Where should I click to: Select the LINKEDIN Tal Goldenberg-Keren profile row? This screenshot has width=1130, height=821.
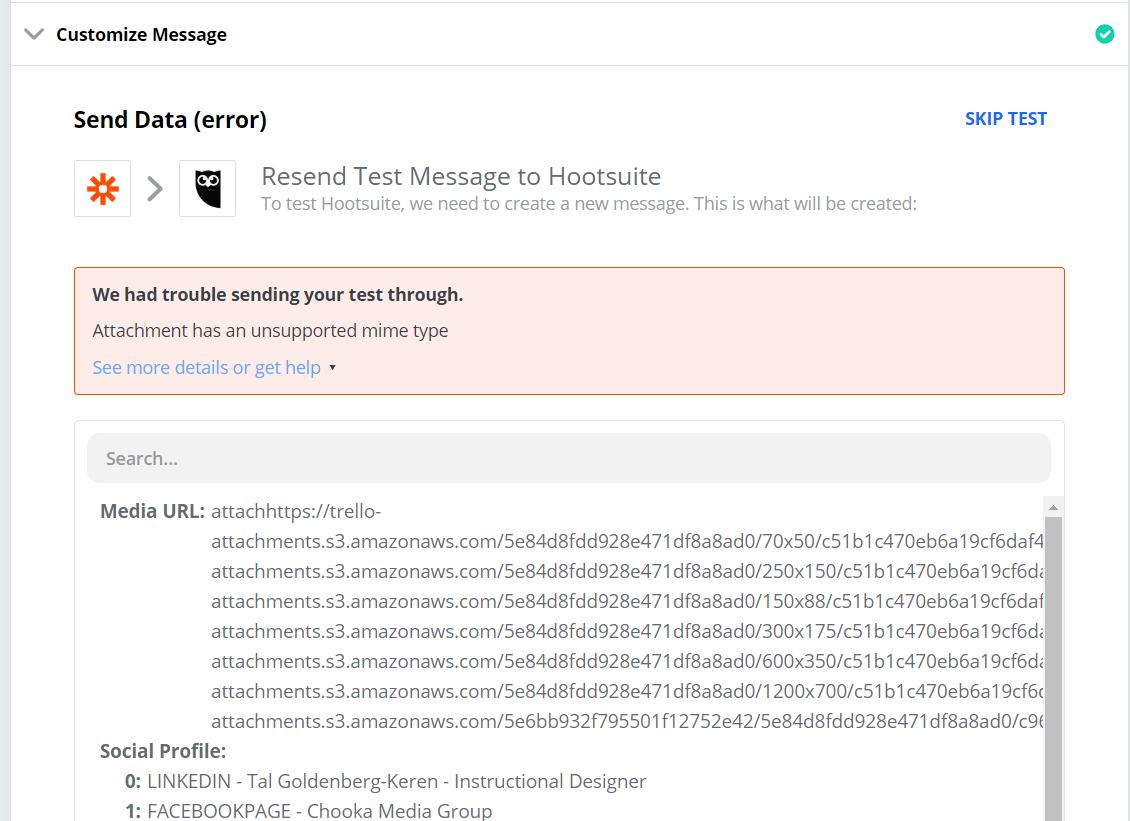pyautogui.click(x=386, y=781)
